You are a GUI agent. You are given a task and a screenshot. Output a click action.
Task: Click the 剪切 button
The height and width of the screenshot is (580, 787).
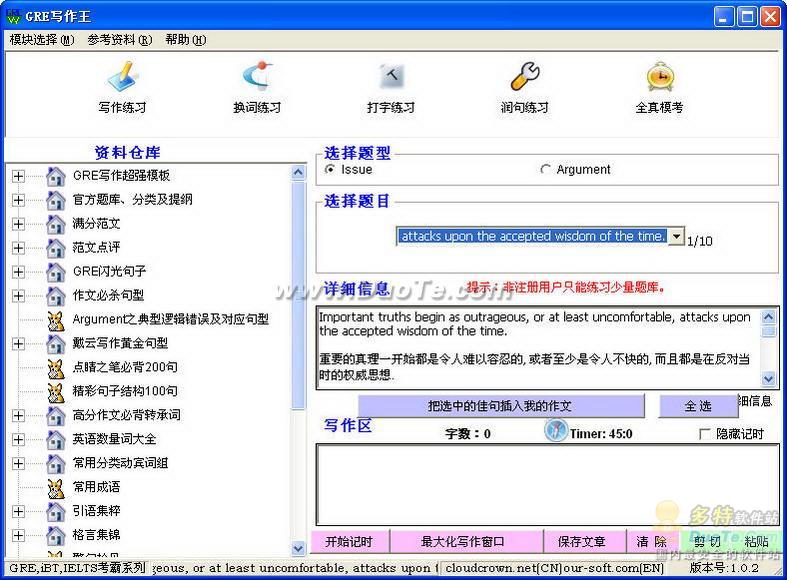coord(707,542)
